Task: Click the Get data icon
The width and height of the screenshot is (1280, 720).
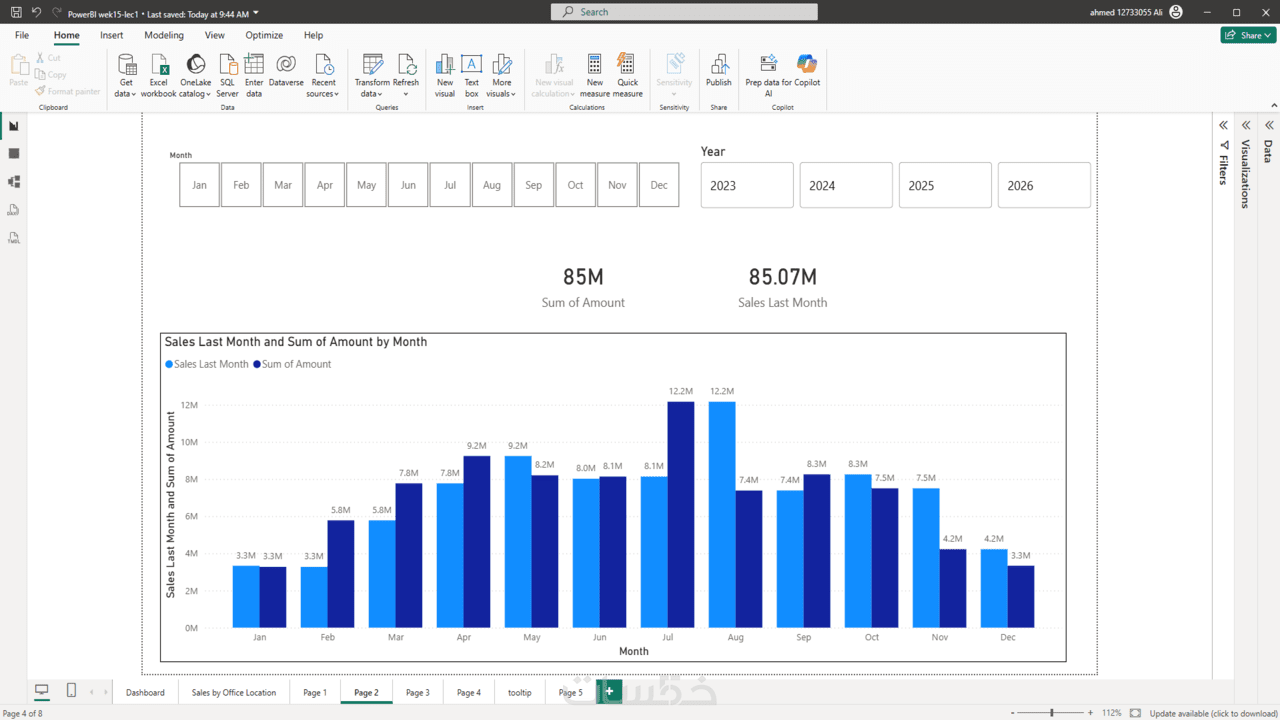Action: [x=126, y=66]
